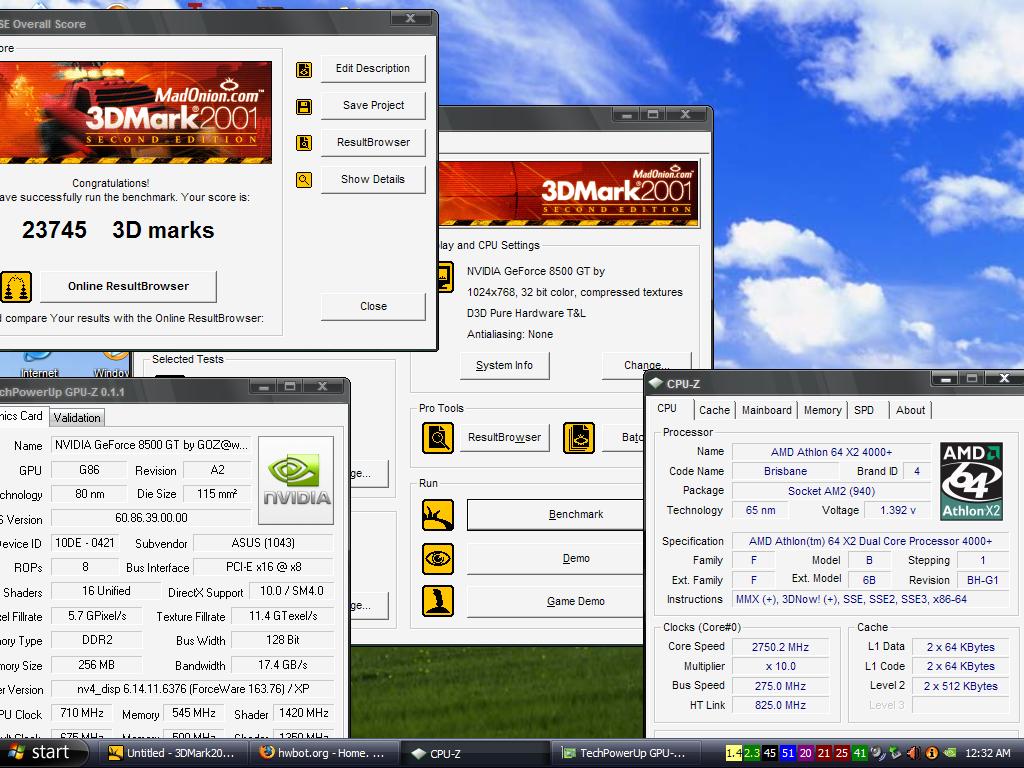Click the Game Demo joystick icon
Viewport: 1024px width, 768px height.
[x=438, y=601]
